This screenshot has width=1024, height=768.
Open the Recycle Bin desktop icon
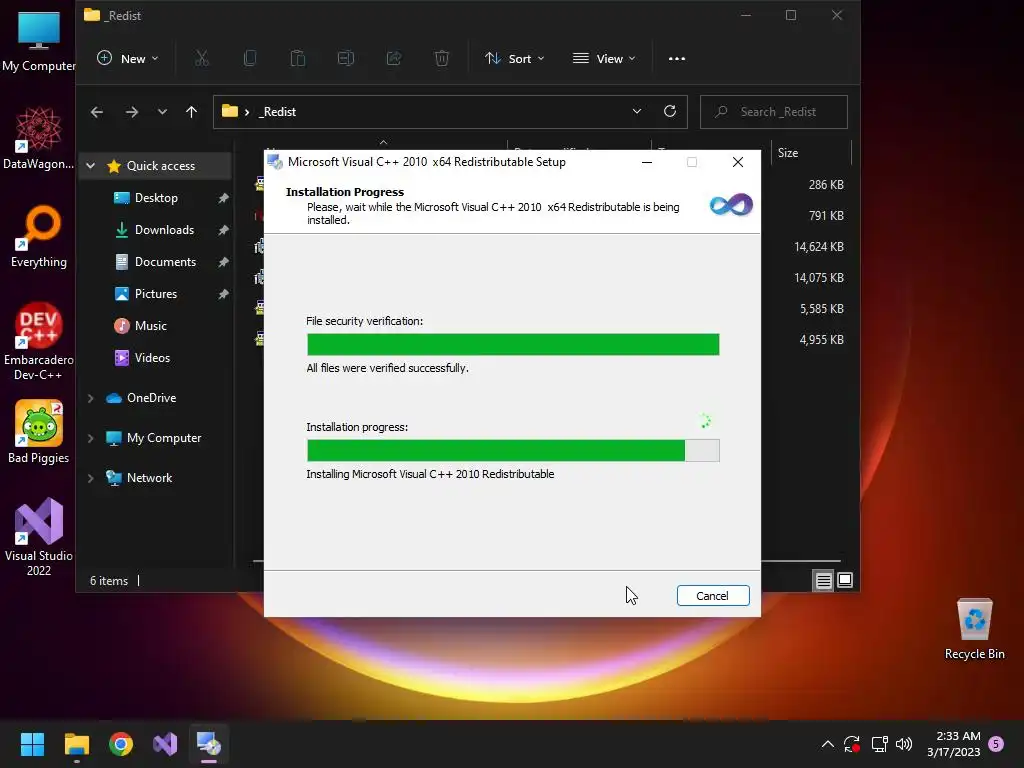974,629
